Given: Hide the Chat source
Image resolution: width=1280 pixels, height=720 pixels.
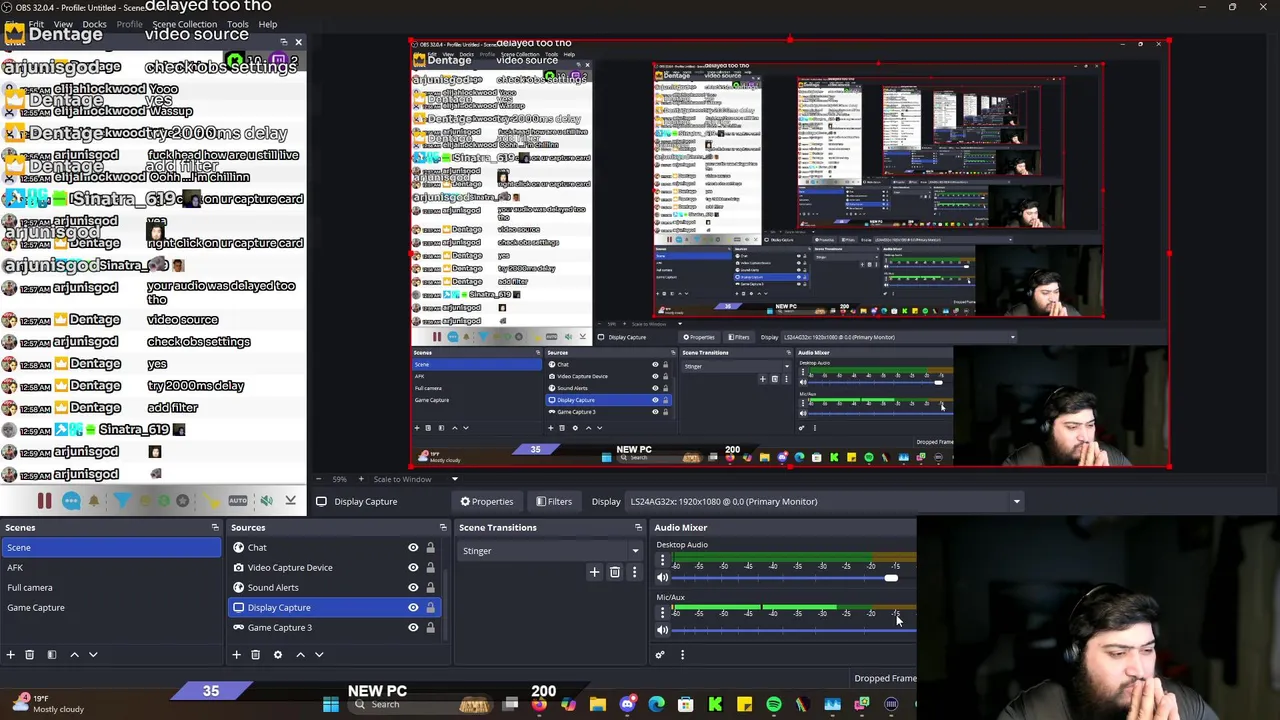Looking at the screenshot, I should pos(413,548).
